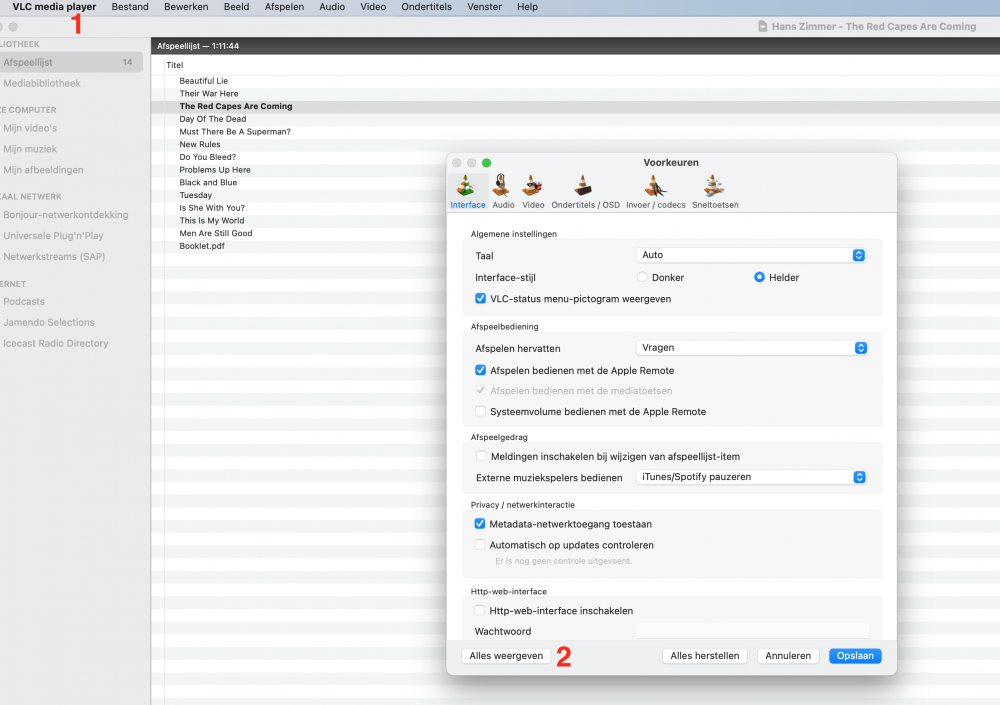Viewport: 1000px width, 705px height.
Task: Click the Opslaan button
Action: click(x=855, y=656)
